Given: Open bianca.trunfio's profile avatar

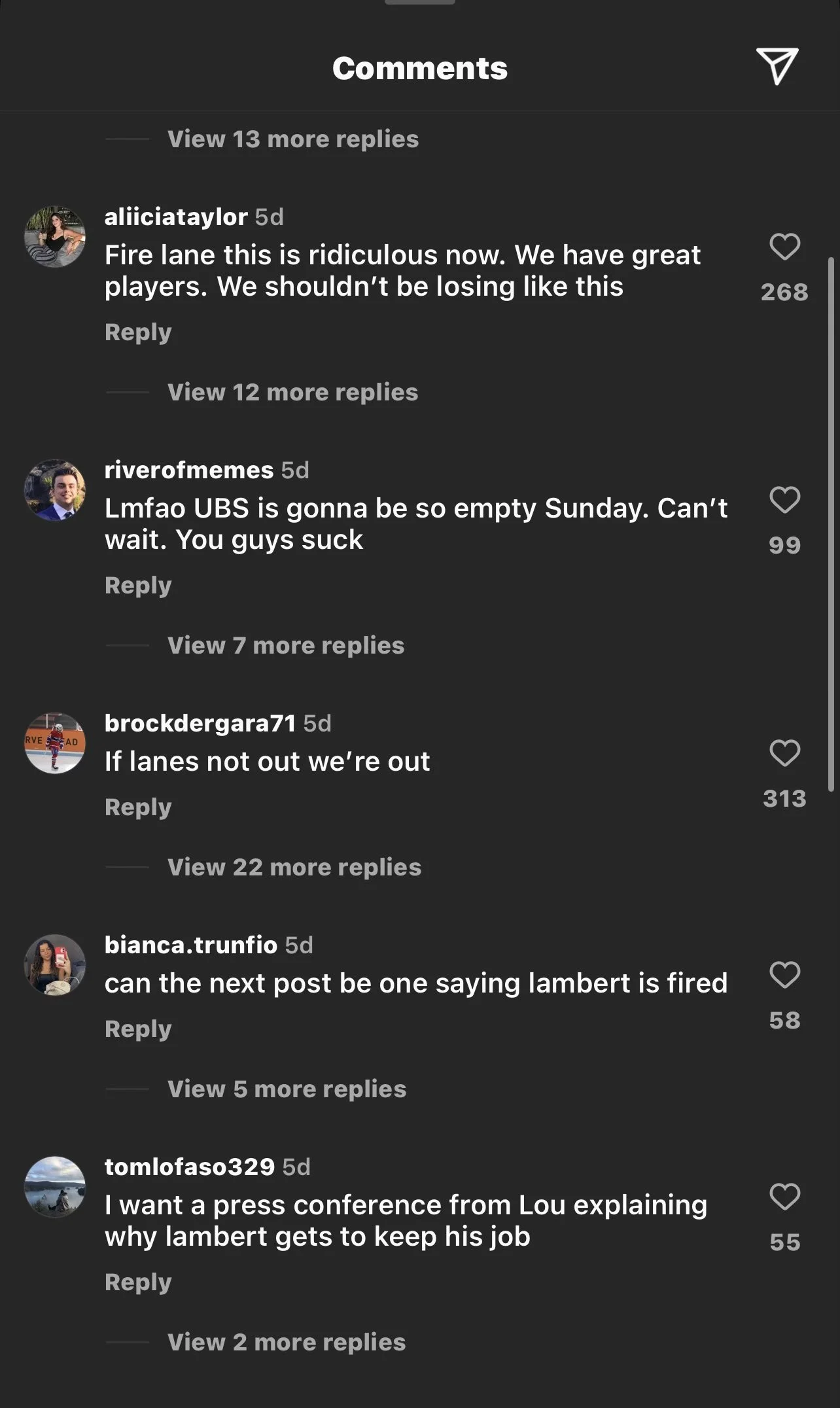Looking at the screenshot, I should pyautogui.click(x=55, y=965).
